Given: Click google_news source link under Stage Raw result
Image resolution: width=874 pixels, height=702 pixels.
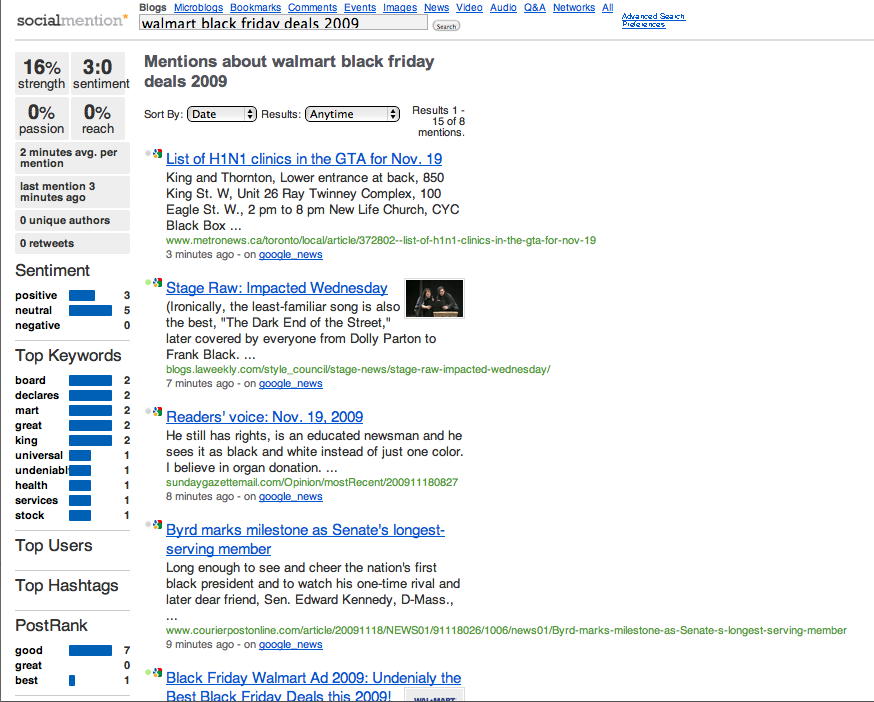Looking at the screenshot, I should click(290, 384).
